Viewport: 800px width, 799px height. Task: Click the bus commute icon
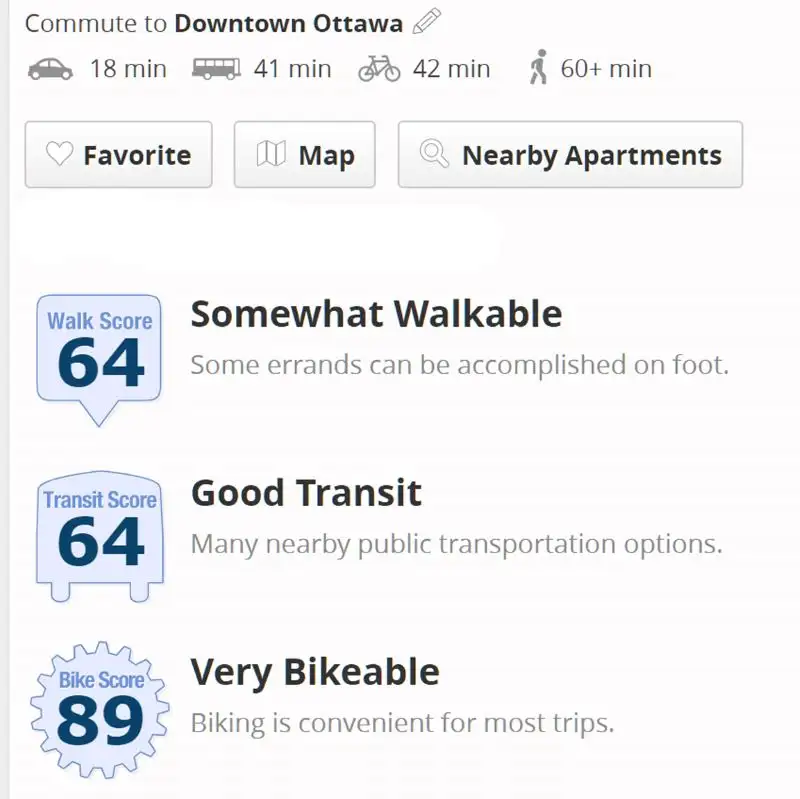216,69
